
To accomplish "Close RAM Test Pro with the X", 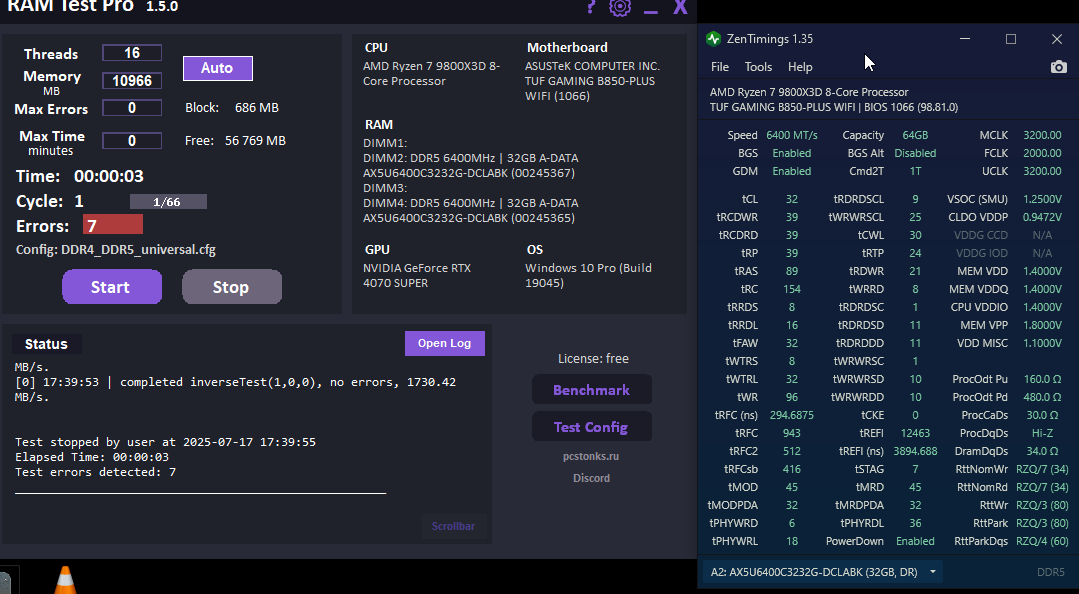I will click(x=680, y=7).
